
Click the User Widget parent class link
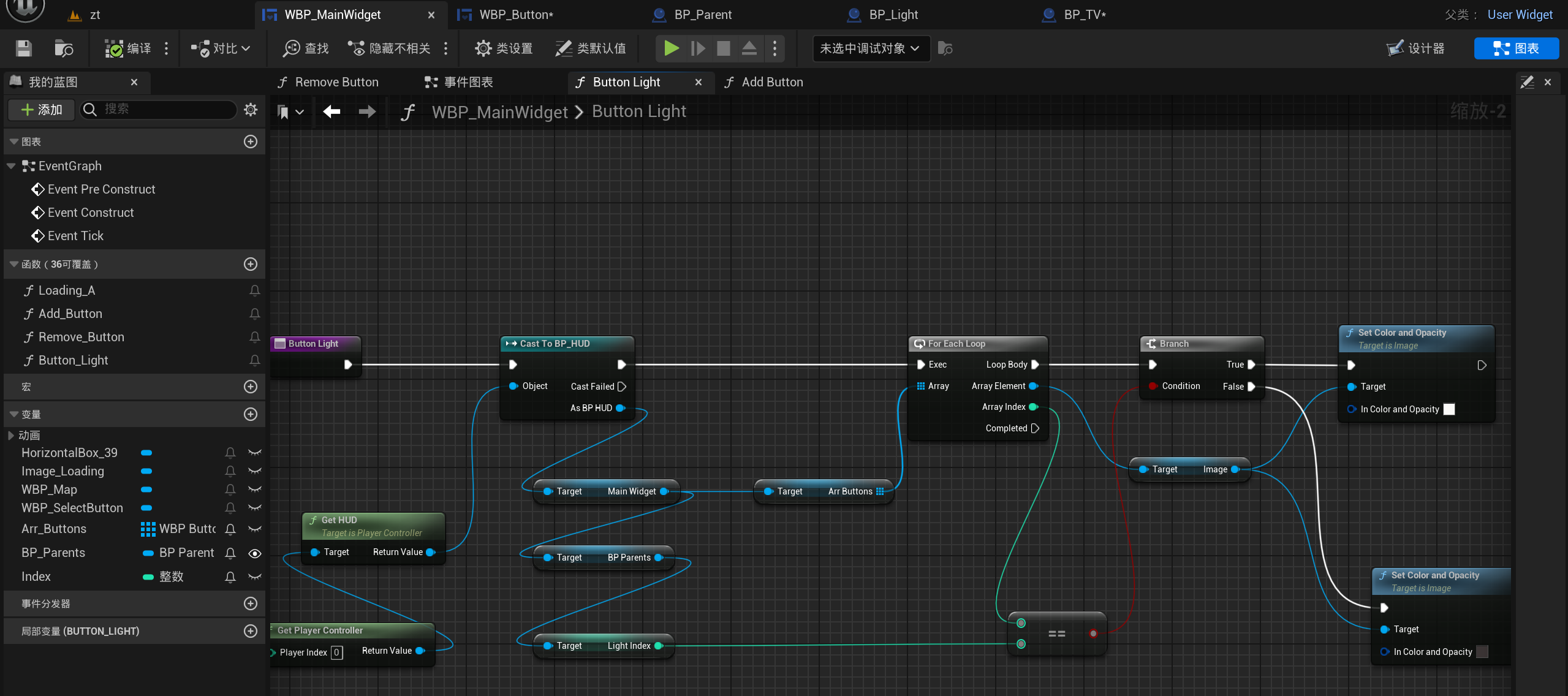(x=1520, y=15)
